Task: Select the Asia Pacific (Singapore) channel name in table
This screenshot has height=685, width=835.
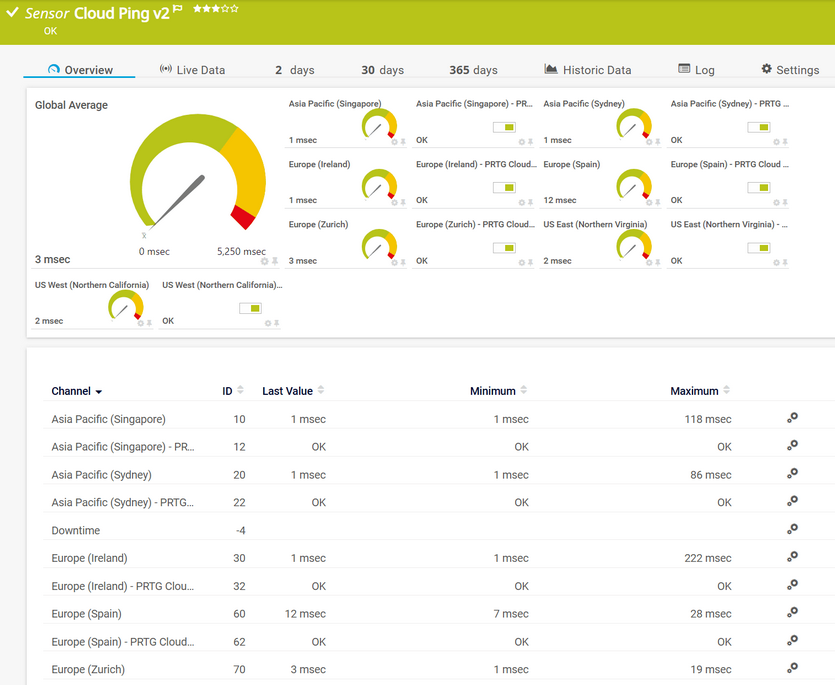Action: (x=109, y=419)
